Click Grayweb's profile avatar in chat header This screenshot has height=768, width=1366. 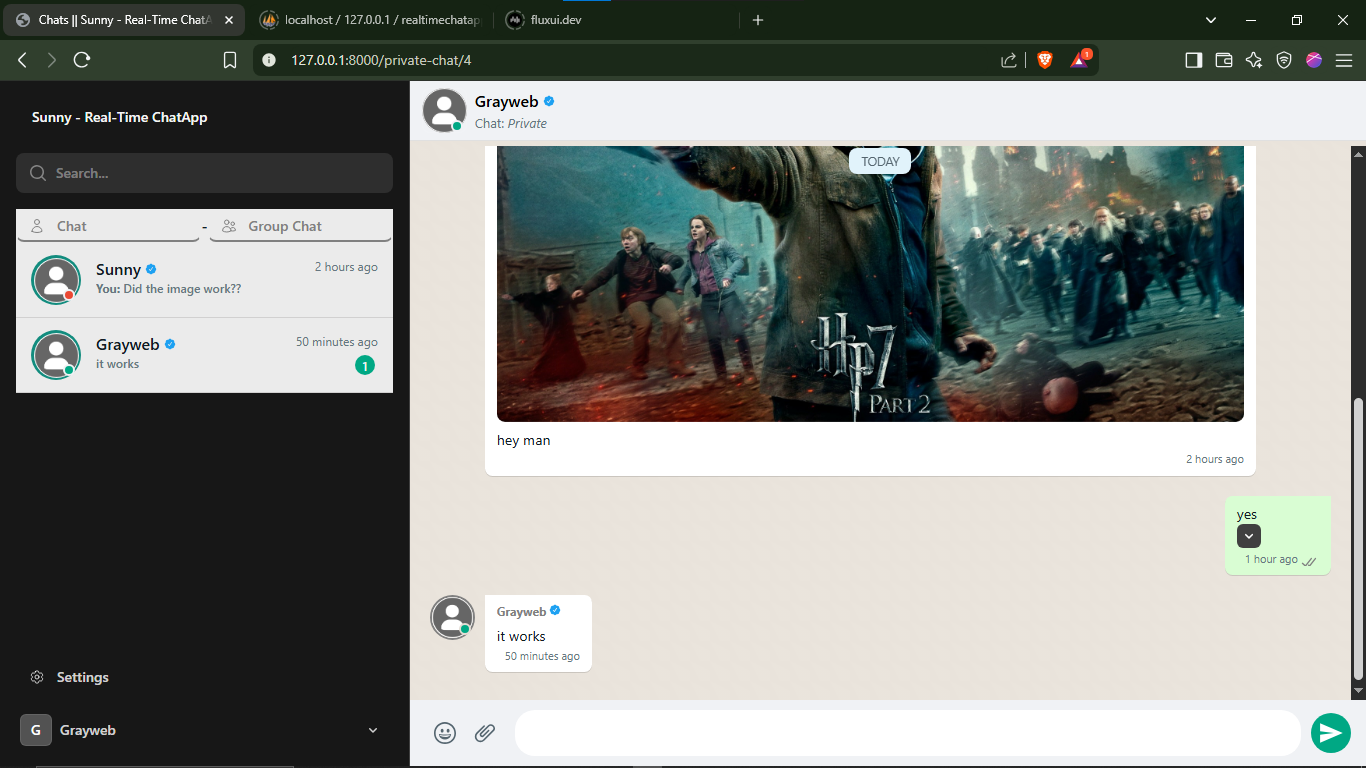(x=444, y=110)
